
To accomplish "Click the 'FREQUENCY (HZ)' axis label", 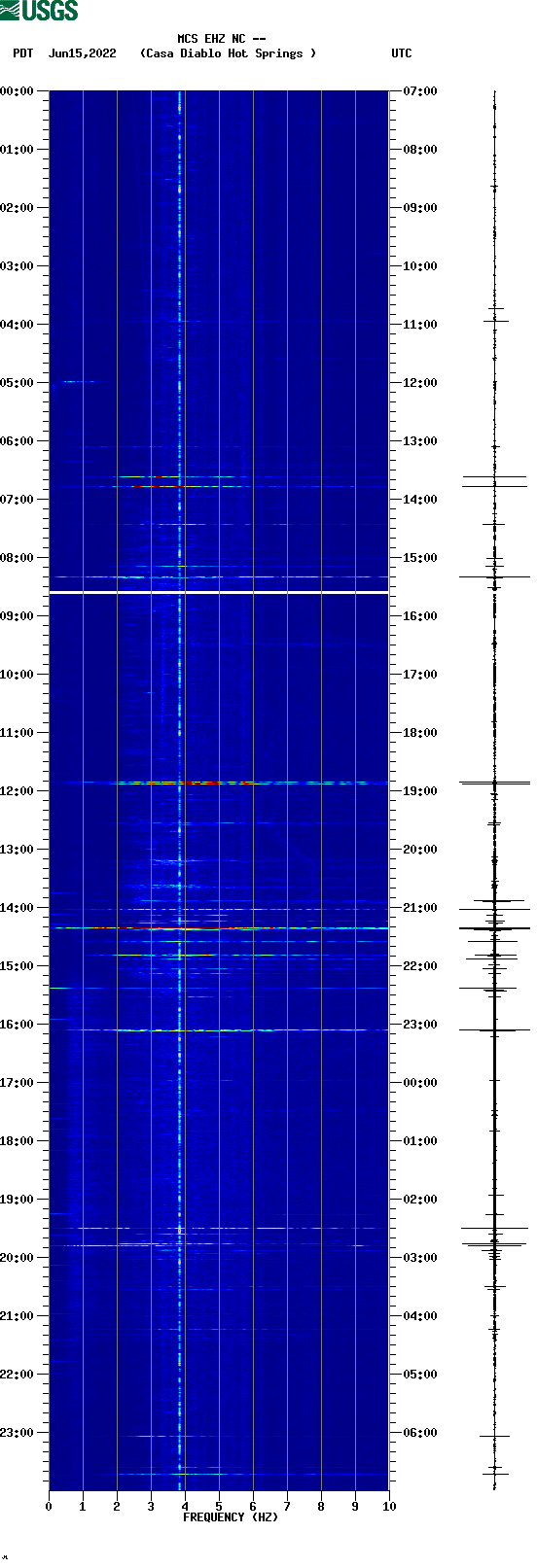I will point(231,1517).
